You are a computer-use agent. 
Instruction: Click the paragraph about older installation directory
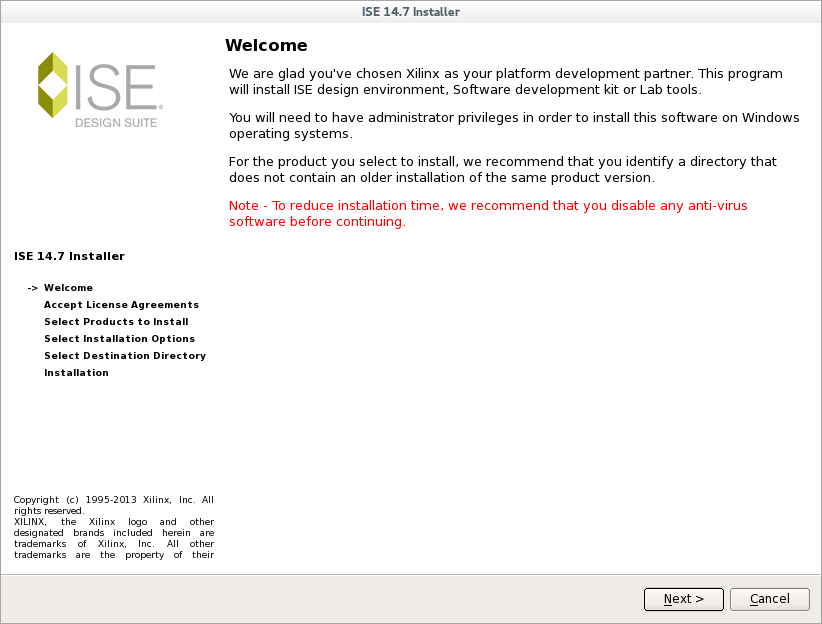(503, 169)
